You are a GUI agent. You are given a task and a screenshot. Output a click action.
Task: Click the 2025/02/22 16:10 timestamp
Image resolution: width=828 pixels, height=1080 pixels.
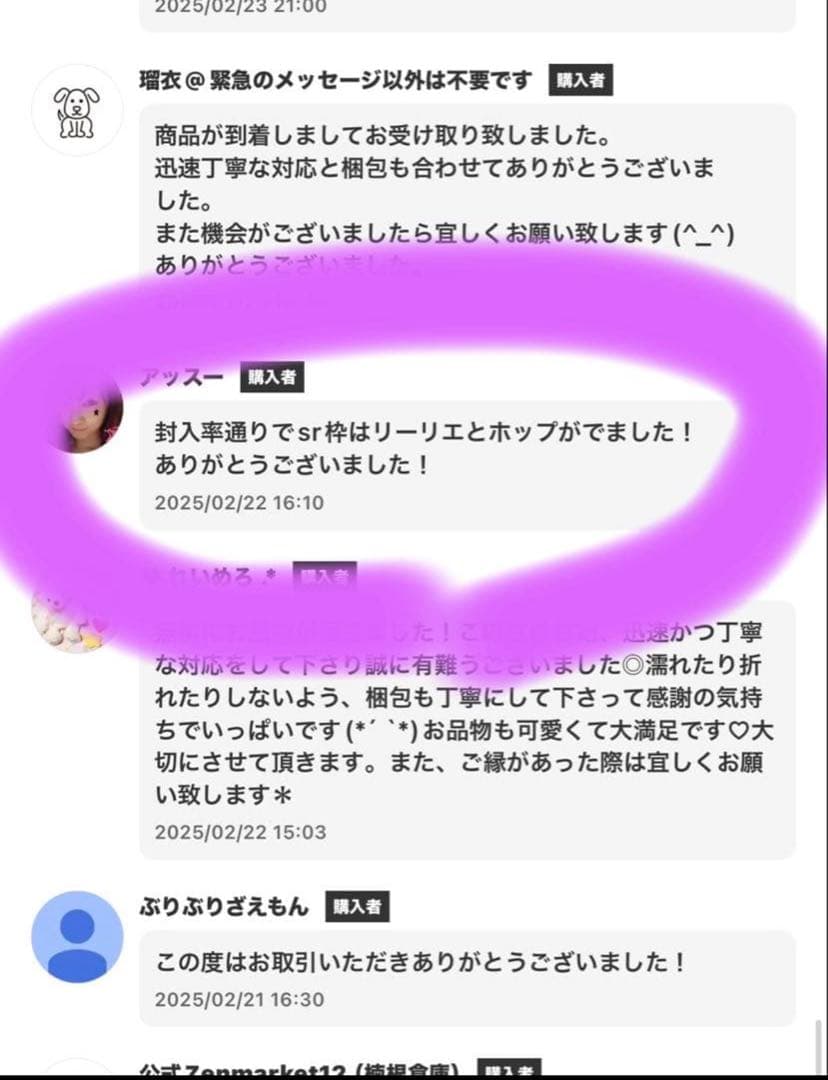pyautogui.click(x=239, y=503)
